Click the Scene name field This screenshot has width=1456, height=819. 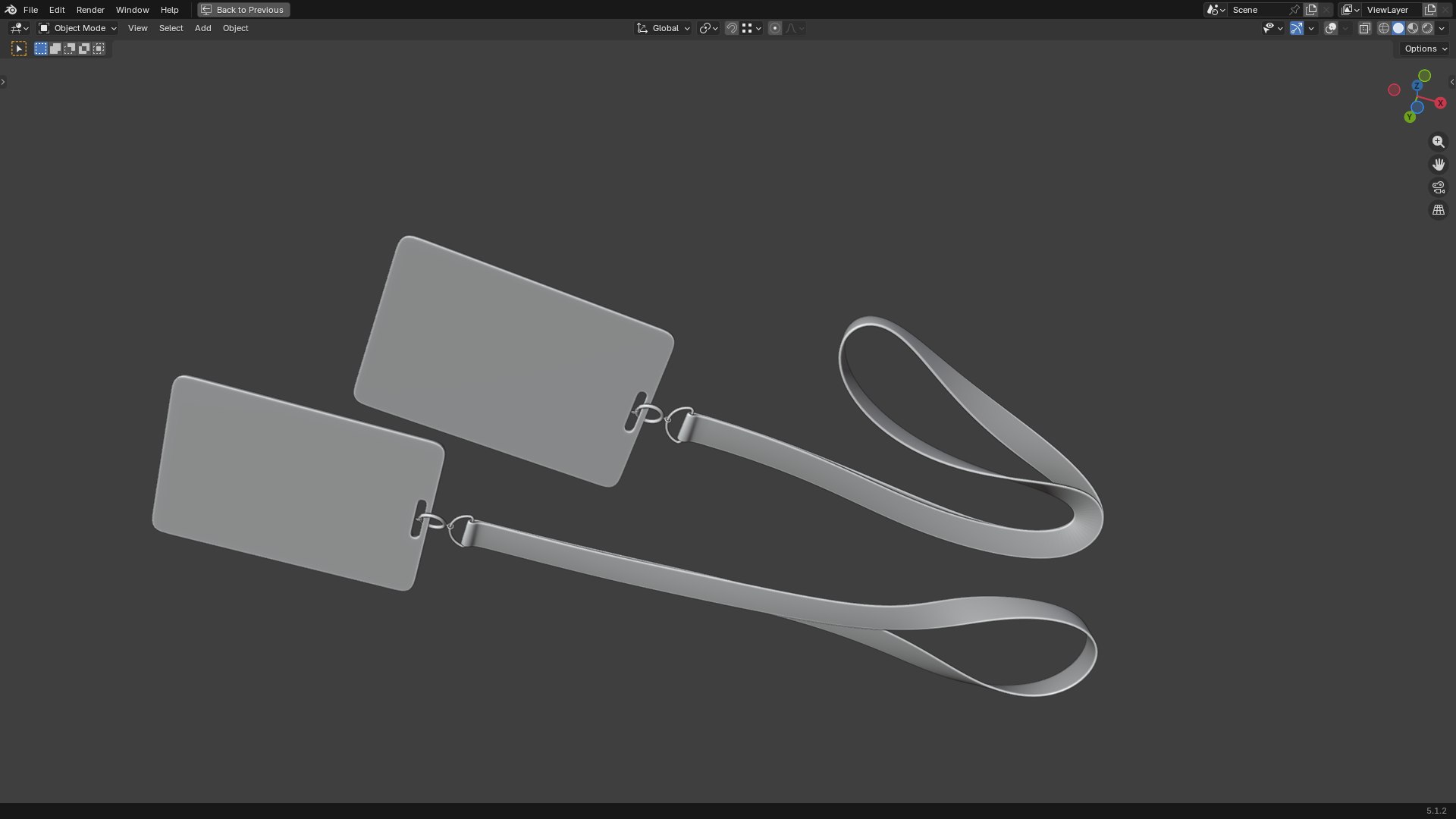point(1257,10)
